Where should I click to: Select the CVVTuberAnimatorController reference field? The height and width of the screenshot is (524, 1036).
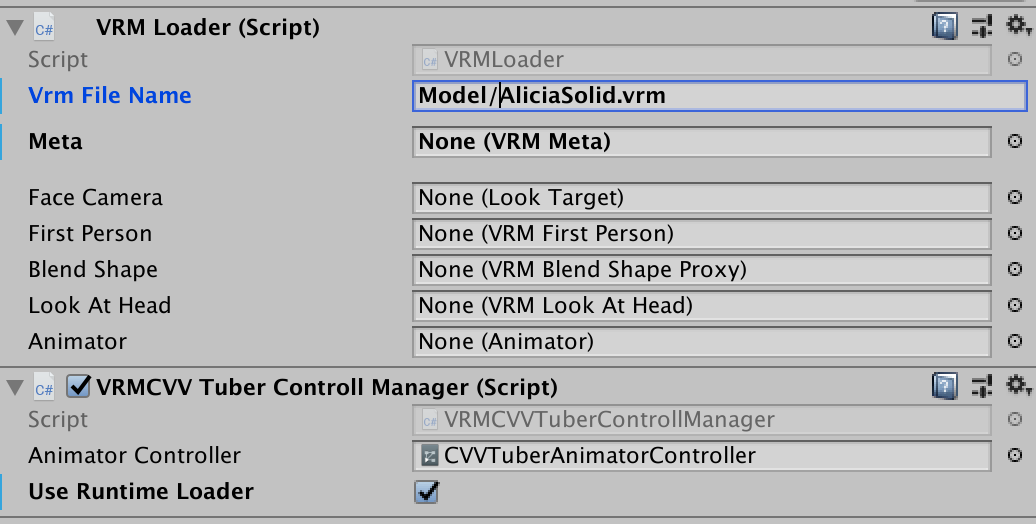click(x=700, y=456)
